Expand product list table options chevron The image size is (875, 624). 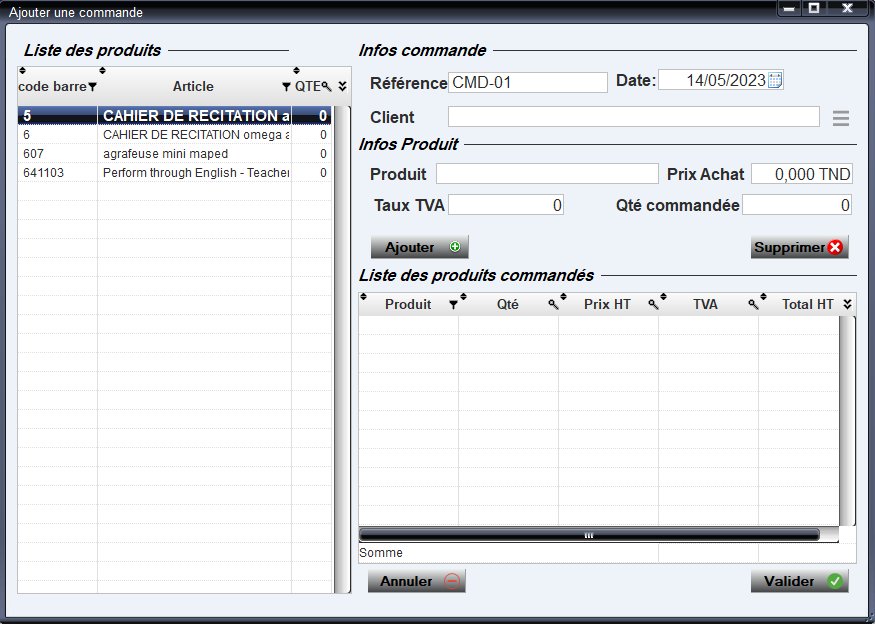click(342, 87)
